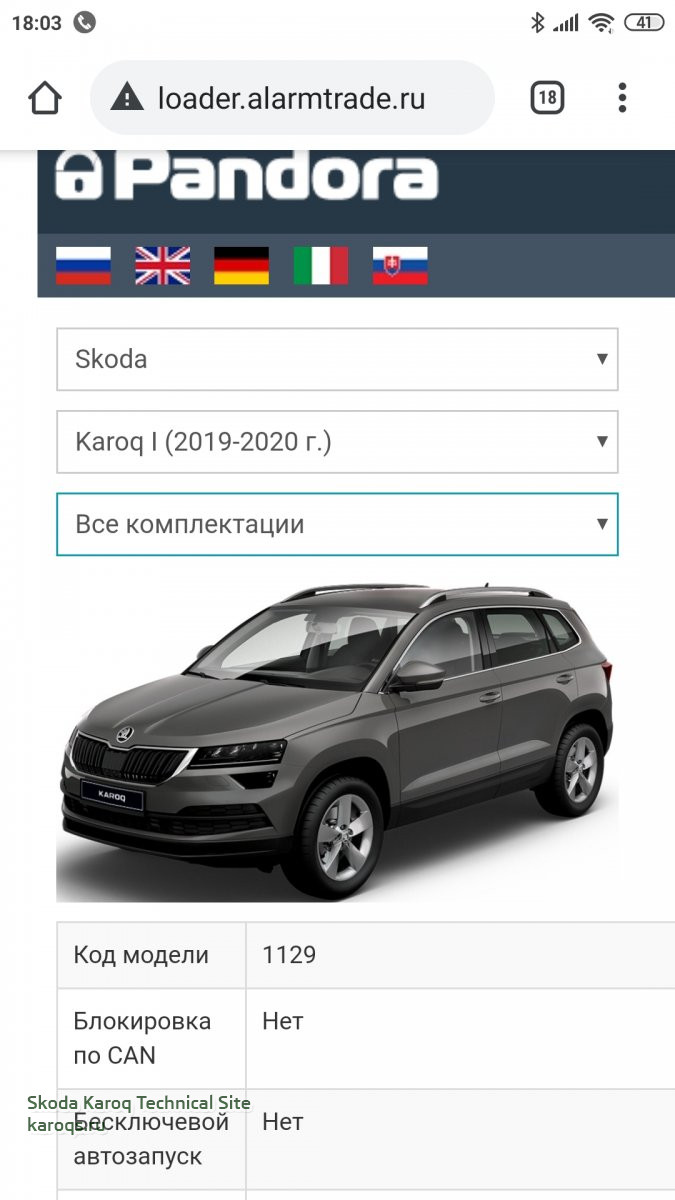Screen dimensions: 675x1200
Task: Tap the phone call icon in status bar
Action: coord(85,22)
